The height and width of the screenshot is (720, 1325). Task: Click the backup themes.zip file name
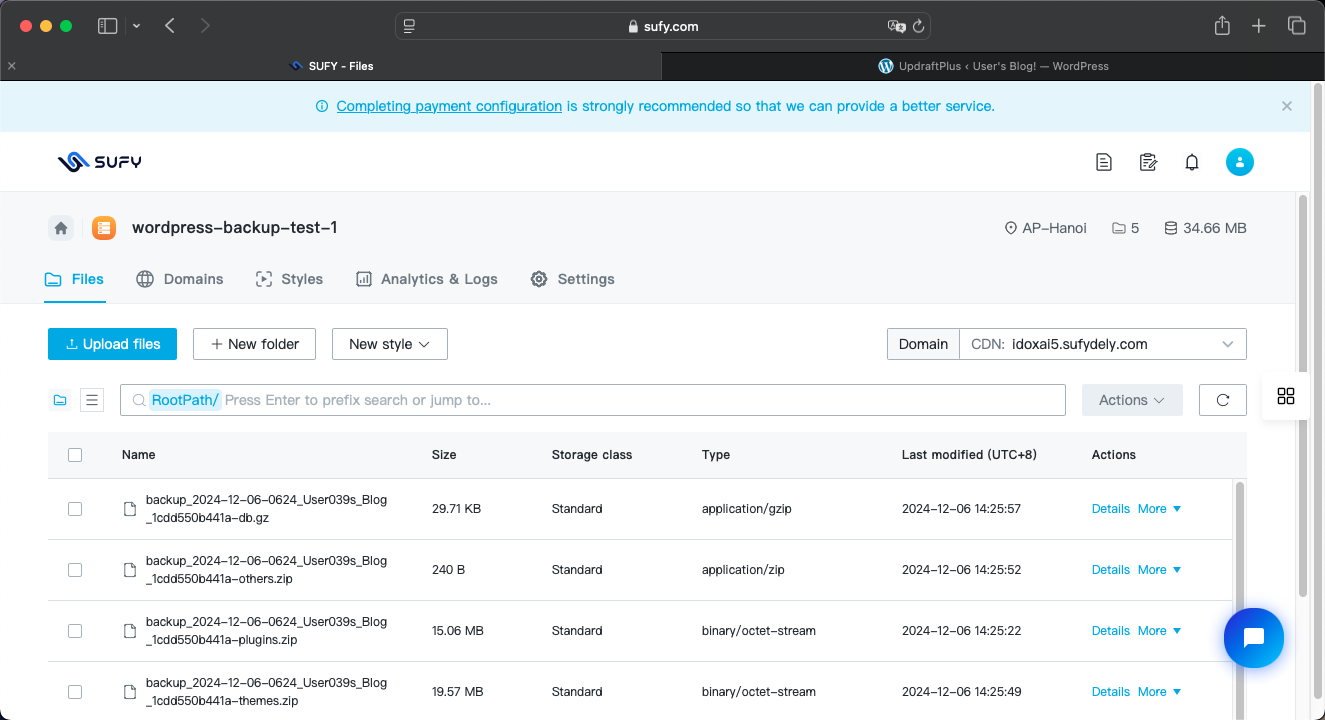[x=266, y=692]
